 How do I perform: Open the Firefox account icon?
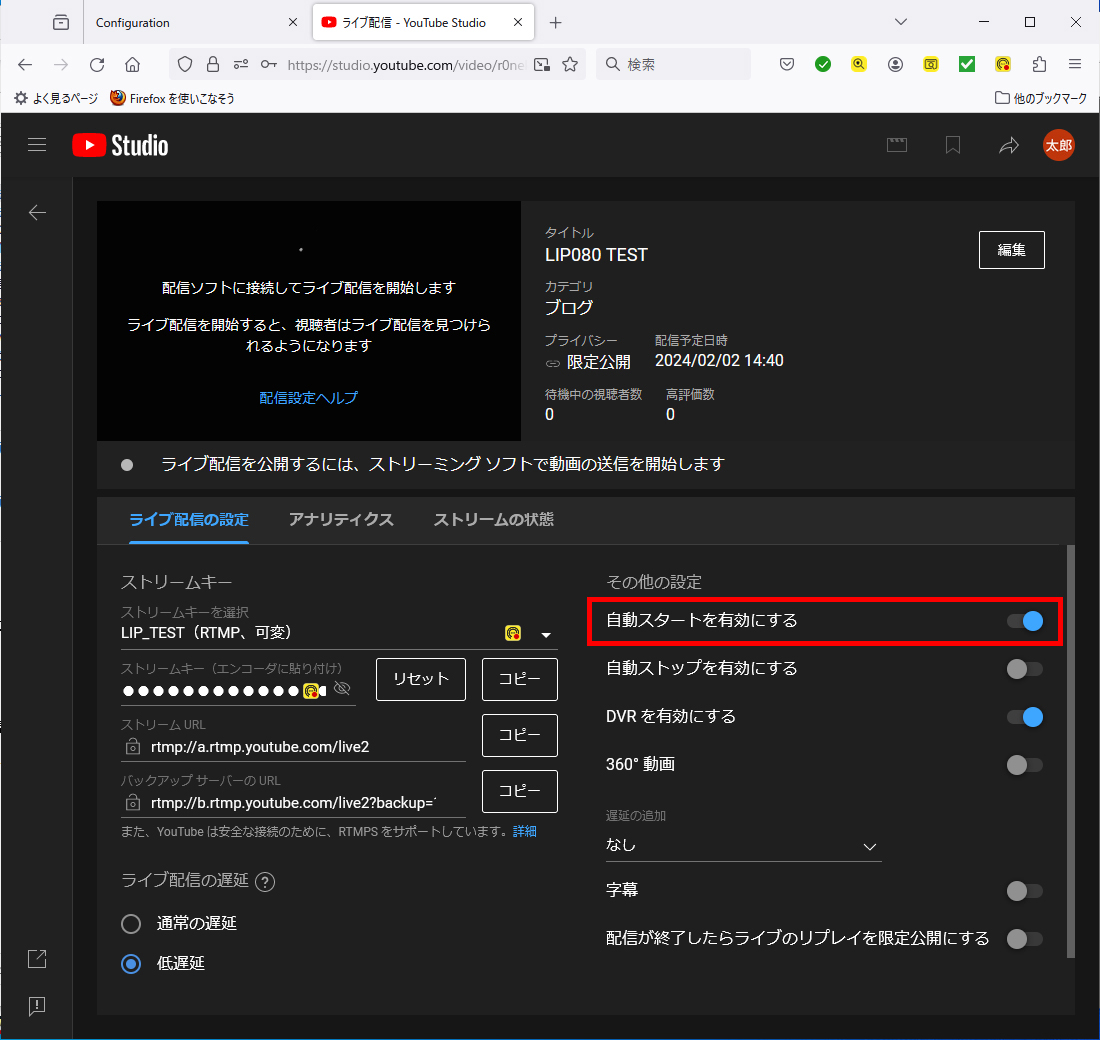tap(895, 65)
